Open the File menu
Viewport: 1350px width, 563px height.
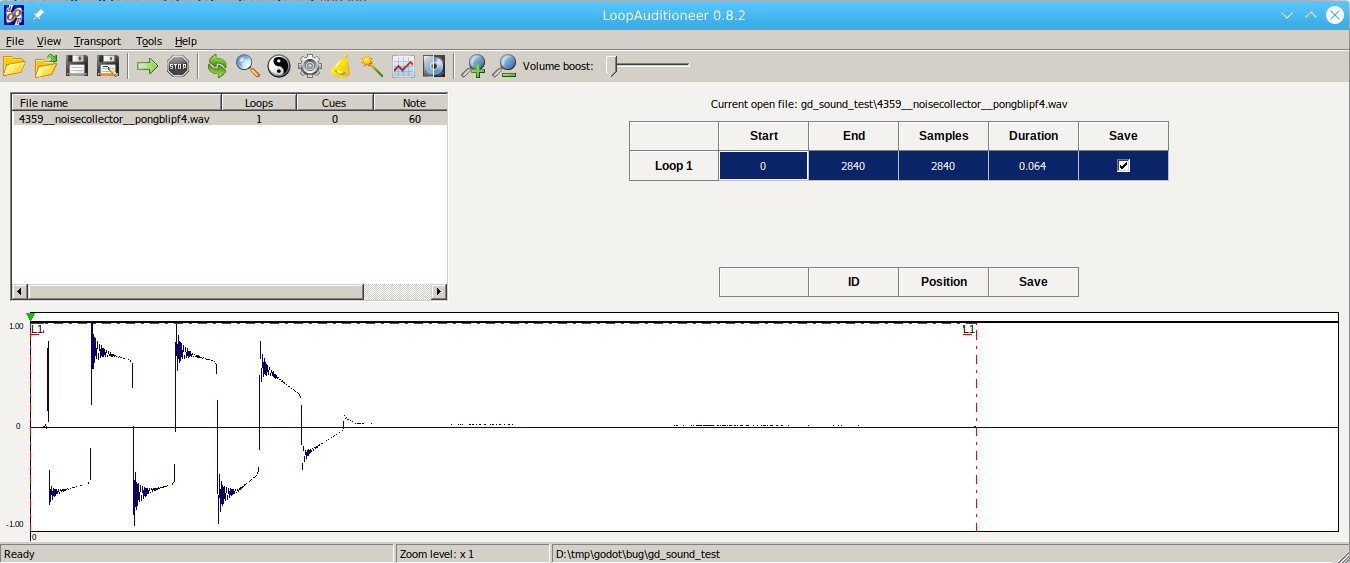[x=14, y=41]
